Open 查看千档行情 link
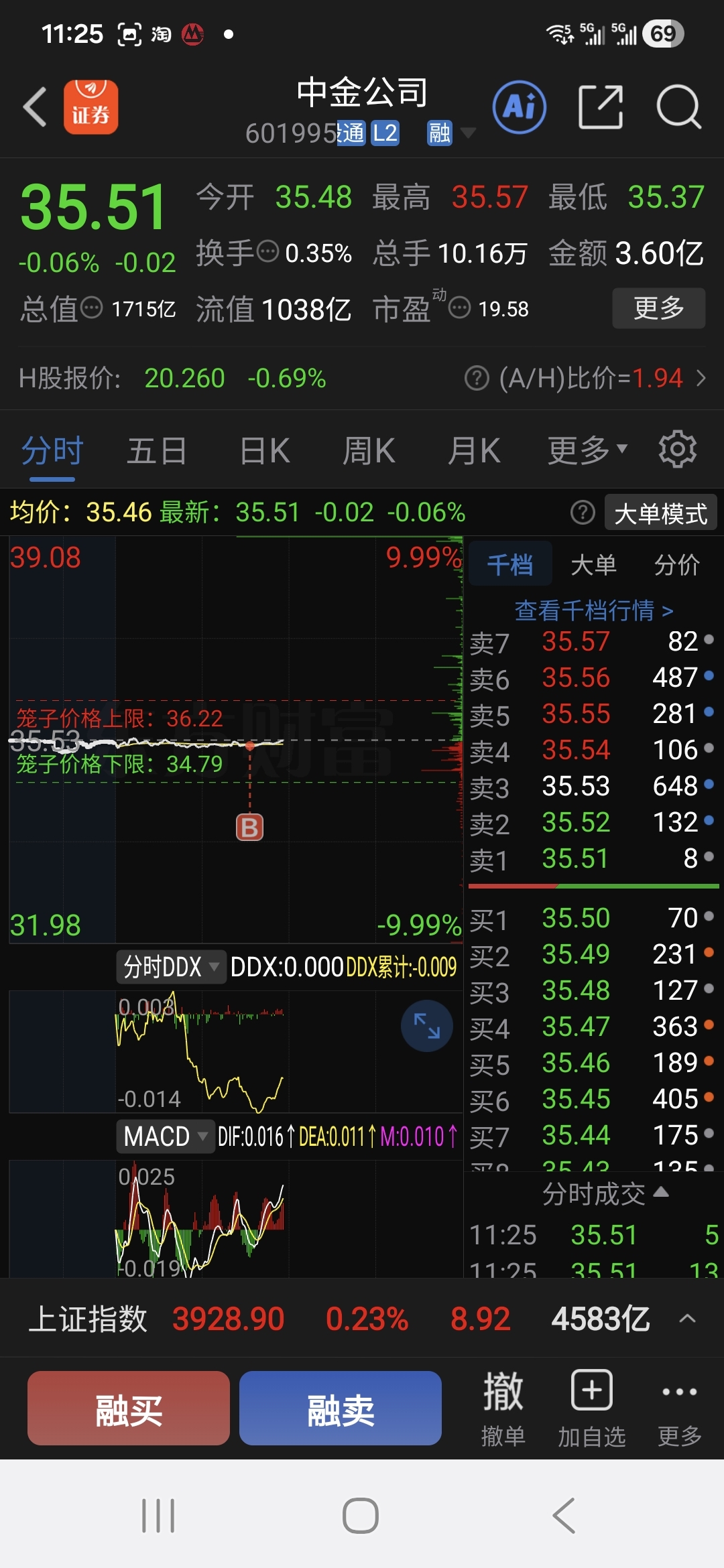The height and width of the screenshot is (1568, 724). point(594,610)
